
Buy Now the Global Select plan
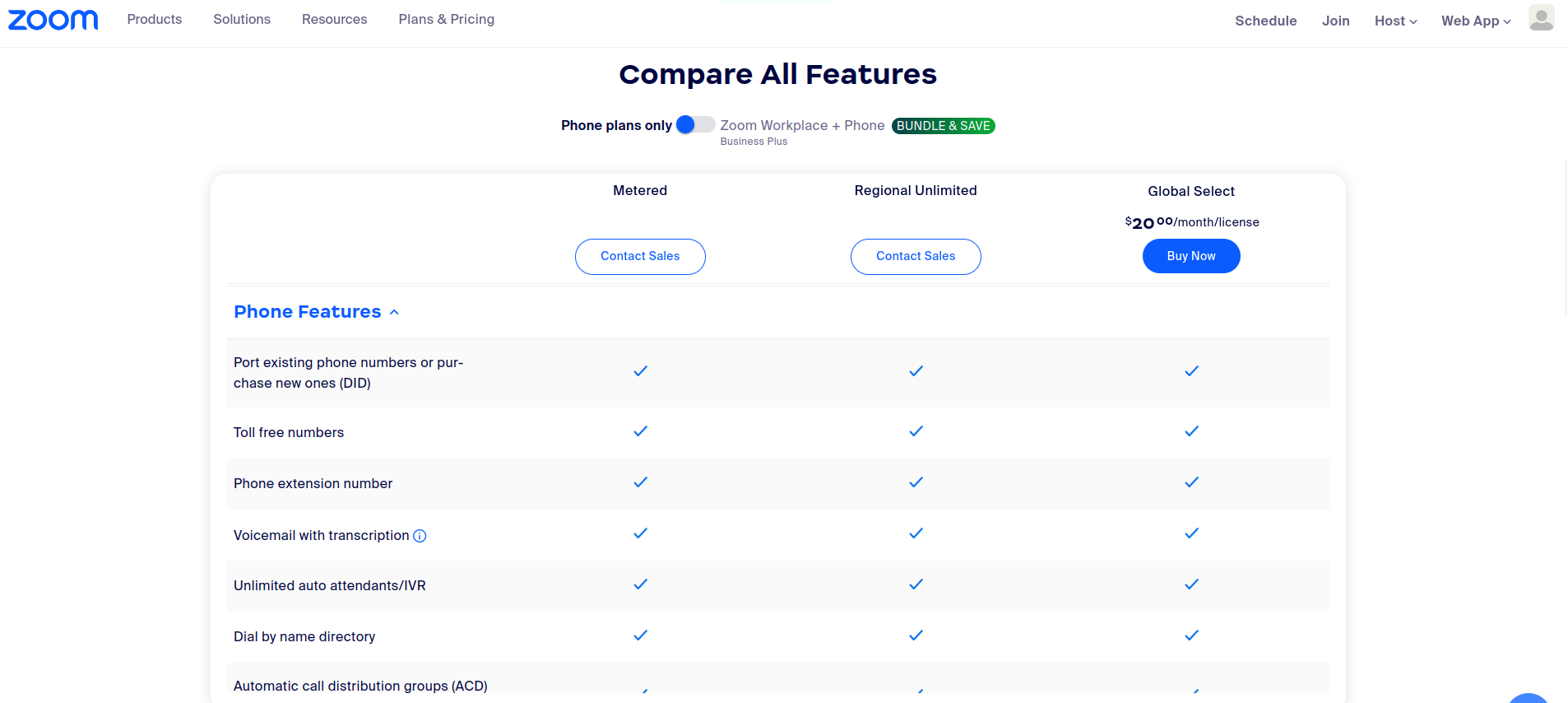point(1191,256)
